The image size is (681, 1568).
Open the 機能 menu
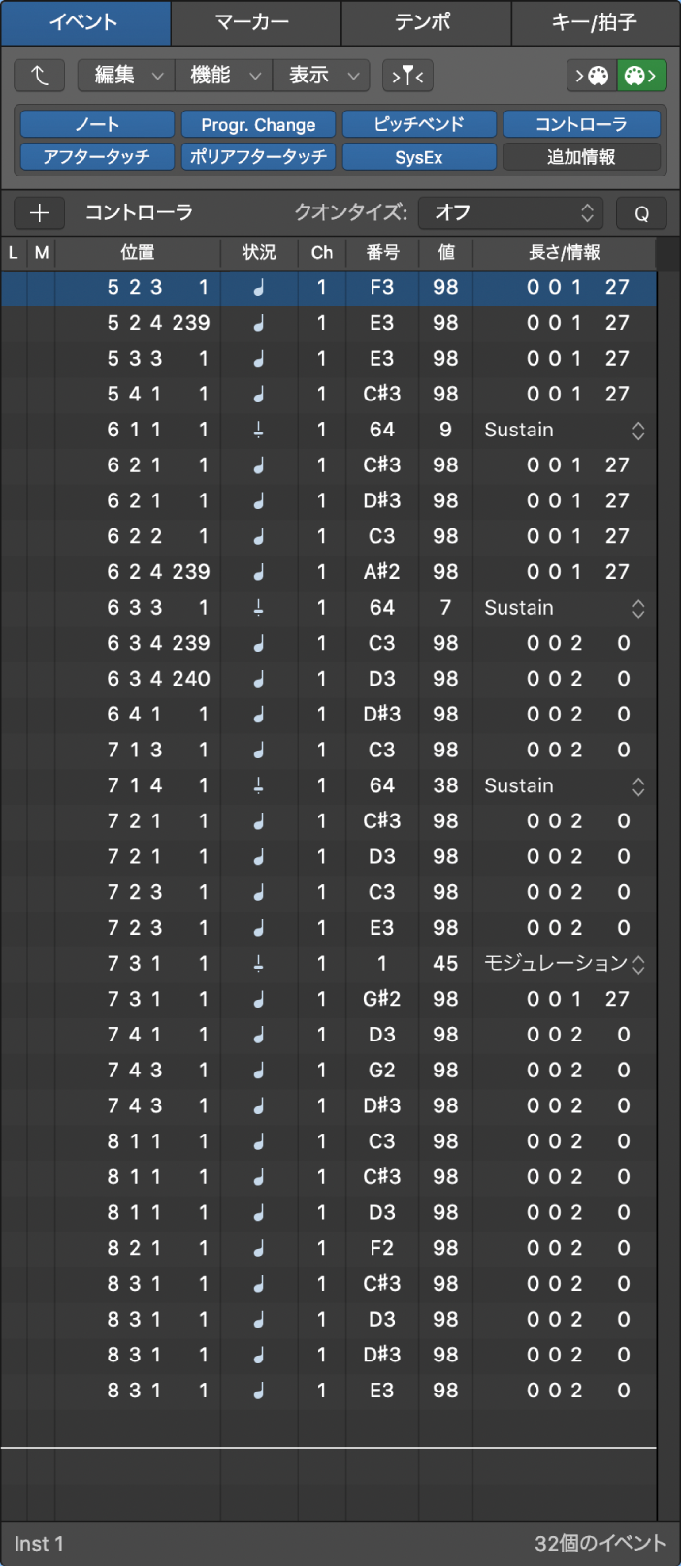click(x=223, y=75)
